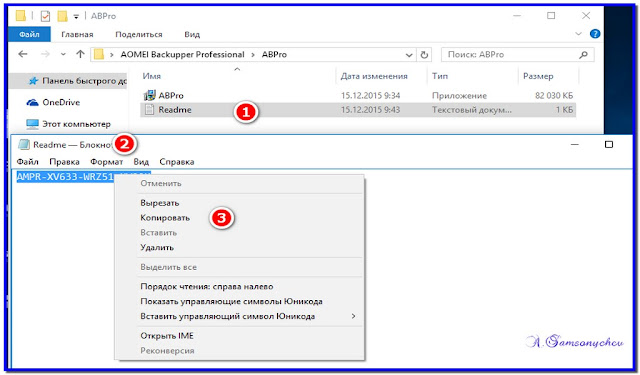Open the Файл menu in Notepad
This screenshot has width=640, height=375.
pyautogui.click(x=27, y=162)
